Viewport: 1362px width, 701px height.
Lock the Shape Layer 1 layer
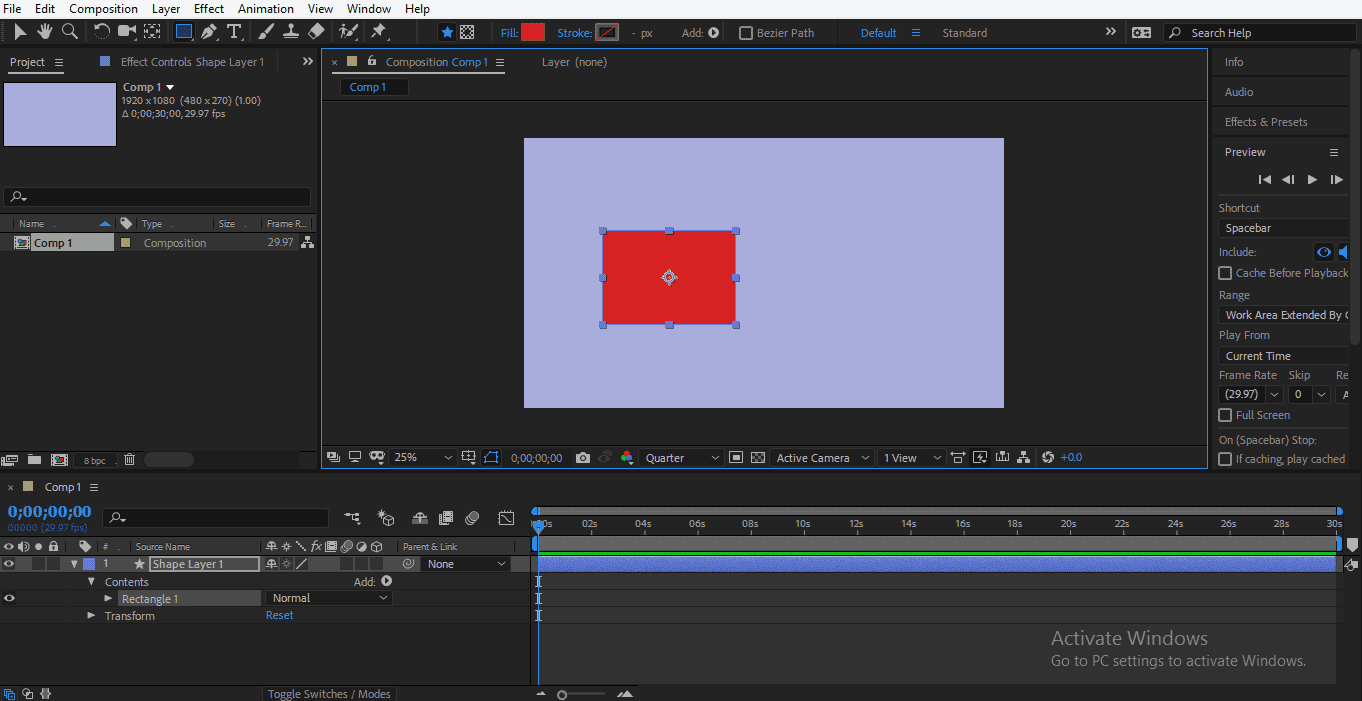click(x=53, y=563)
